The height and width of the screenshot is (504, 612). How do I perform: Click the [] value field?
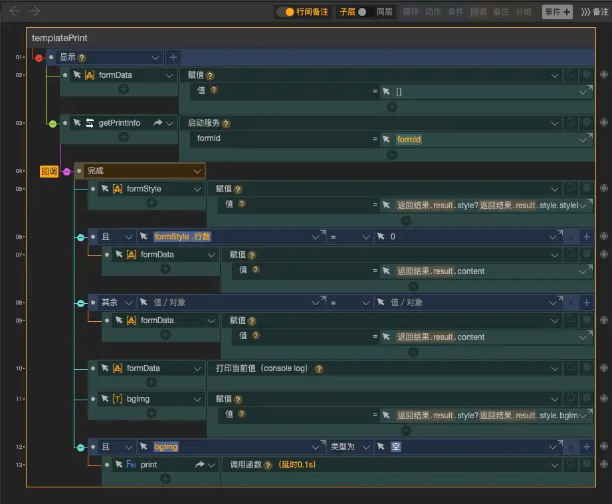(x=486, y=91)
